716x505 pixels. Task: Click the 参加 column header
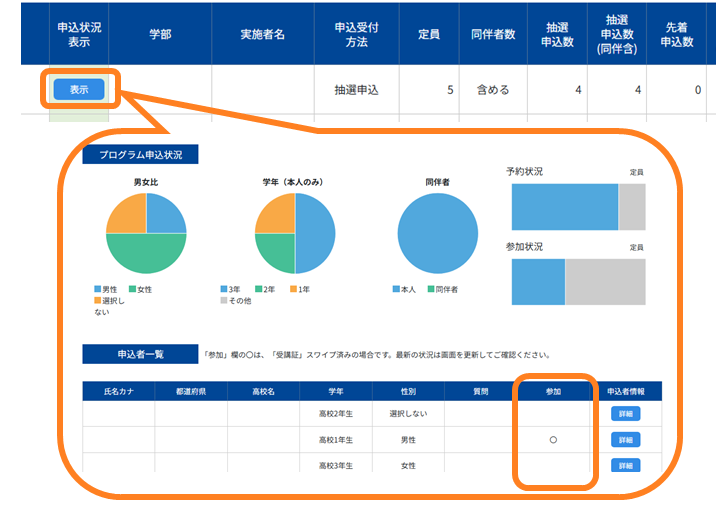coord(553,391)
